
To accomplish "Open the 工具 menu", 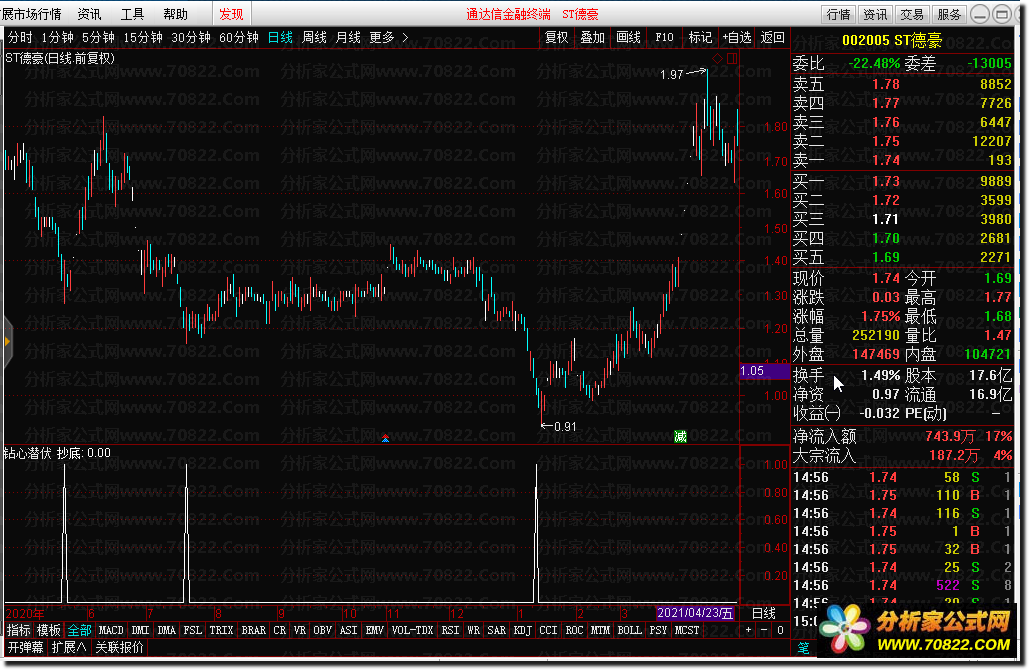I will point(132,14).
